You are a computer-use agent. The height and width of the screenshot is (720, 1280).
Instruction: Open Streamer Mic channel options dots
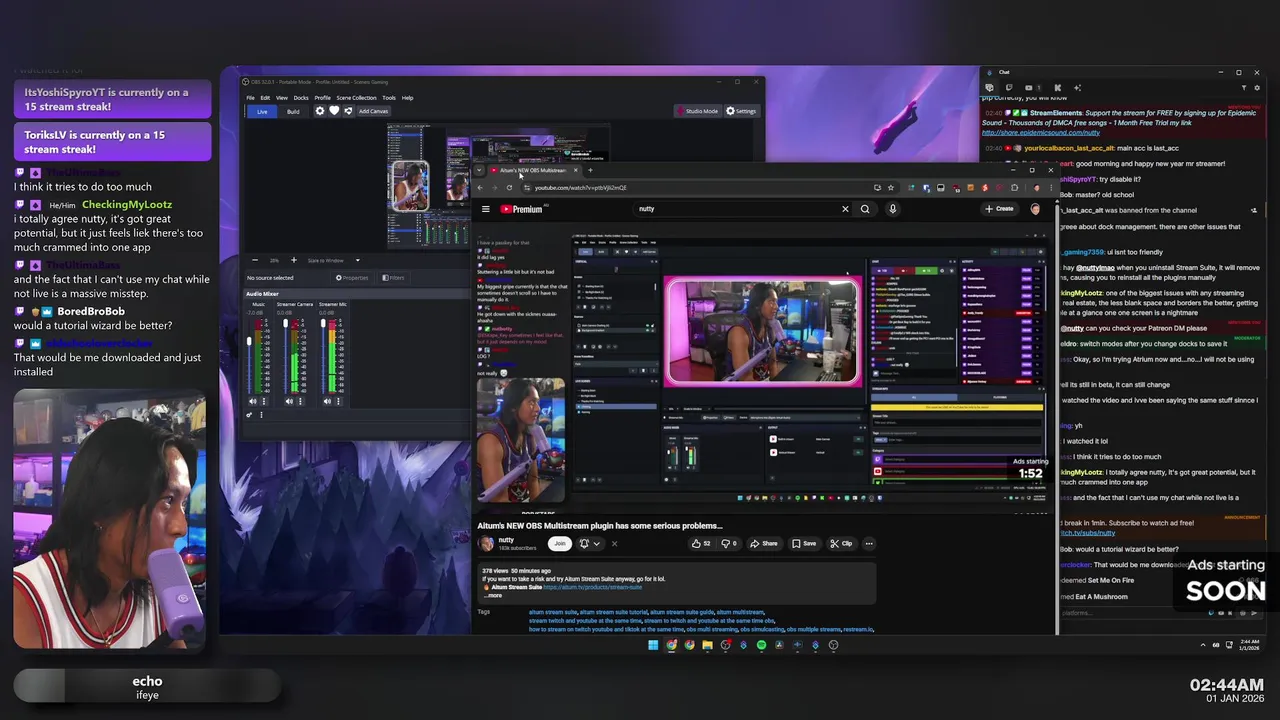[338, 401]
